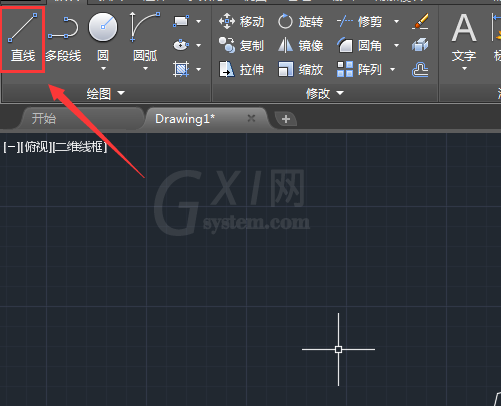Expand the 修改 panel title
Screen dimensions: 501x406
pyautogui.click(x=325, y=93)
